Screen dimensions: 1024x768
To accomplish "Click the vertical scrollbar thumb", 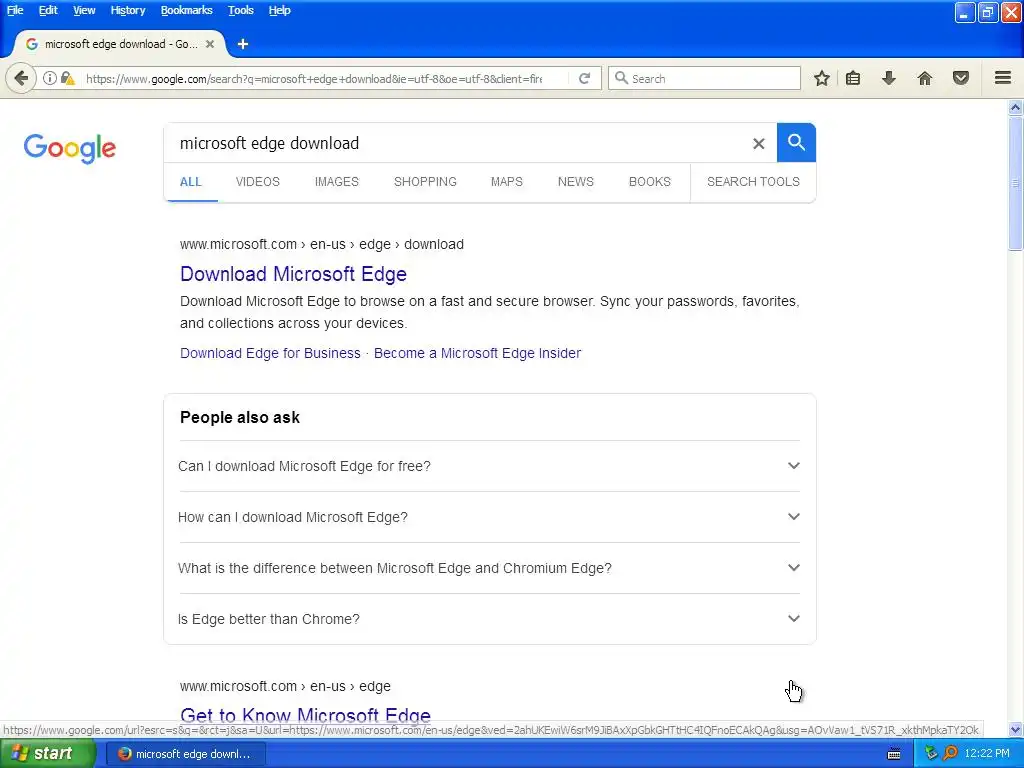I will tap(1015, 184).
